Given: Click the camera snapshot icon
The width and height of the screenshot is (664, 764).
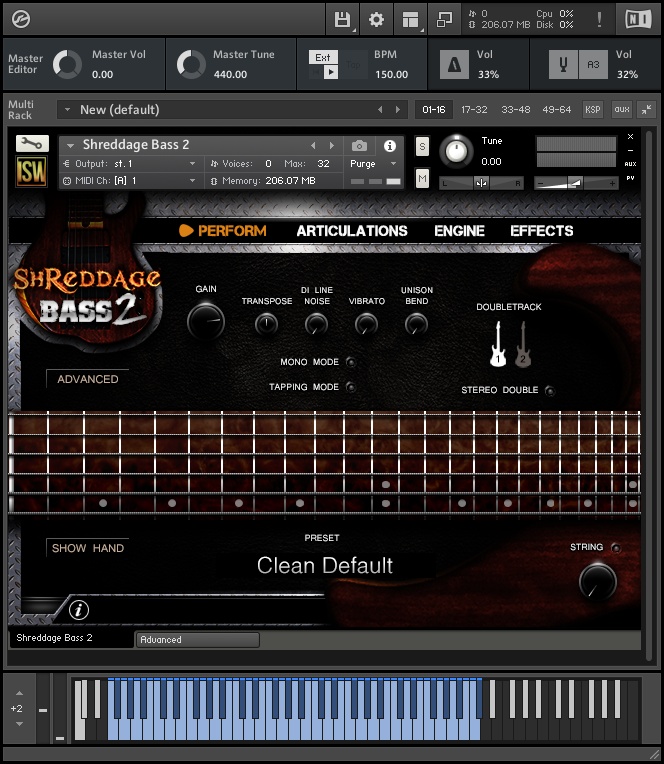Looking at the screenshot, I should [x=359, y=146].
